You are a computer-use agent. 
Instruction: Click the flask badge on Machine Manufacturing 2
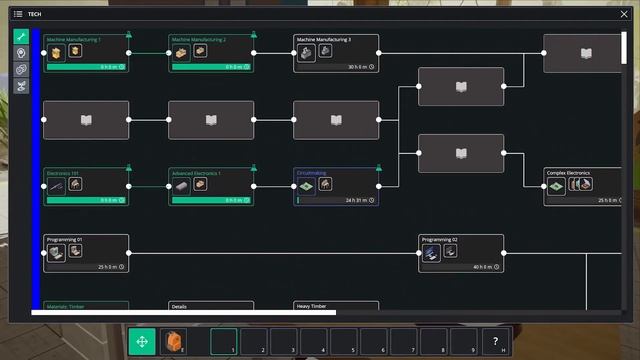coord(253,34)
